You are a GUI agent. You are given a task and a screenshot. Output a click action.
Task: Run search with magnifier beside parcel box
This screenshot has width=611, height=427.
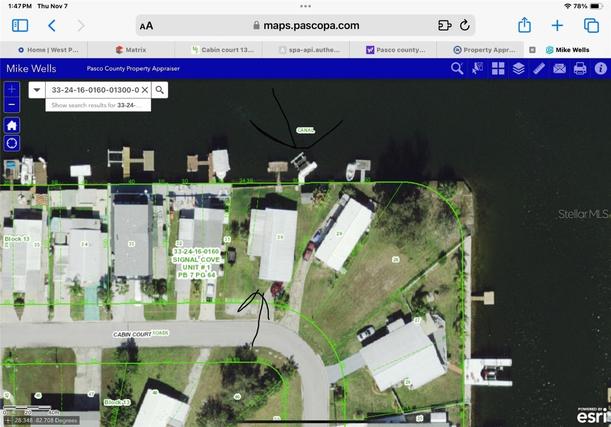coord(159,90)
